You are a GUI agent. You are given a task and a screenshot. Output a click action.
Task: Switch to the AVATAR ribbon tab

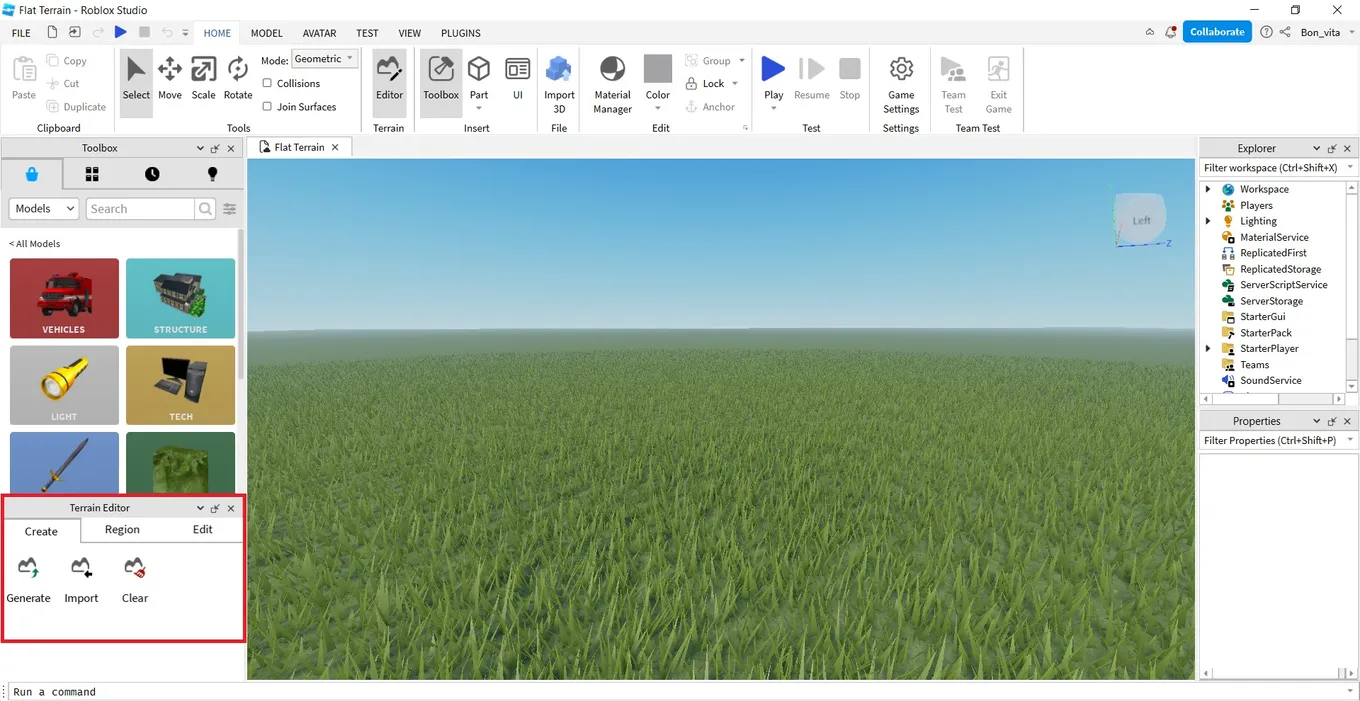pos(320,33)
